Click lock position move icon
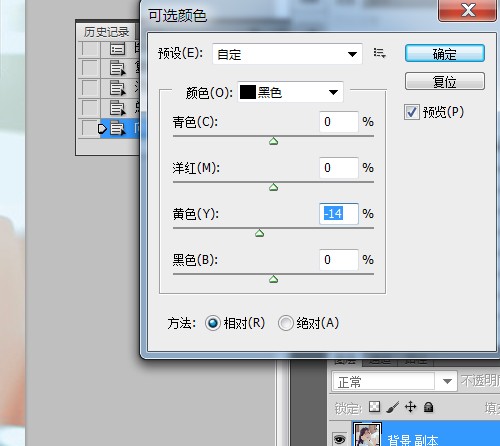The image size is (500, 446). (410, 407)
